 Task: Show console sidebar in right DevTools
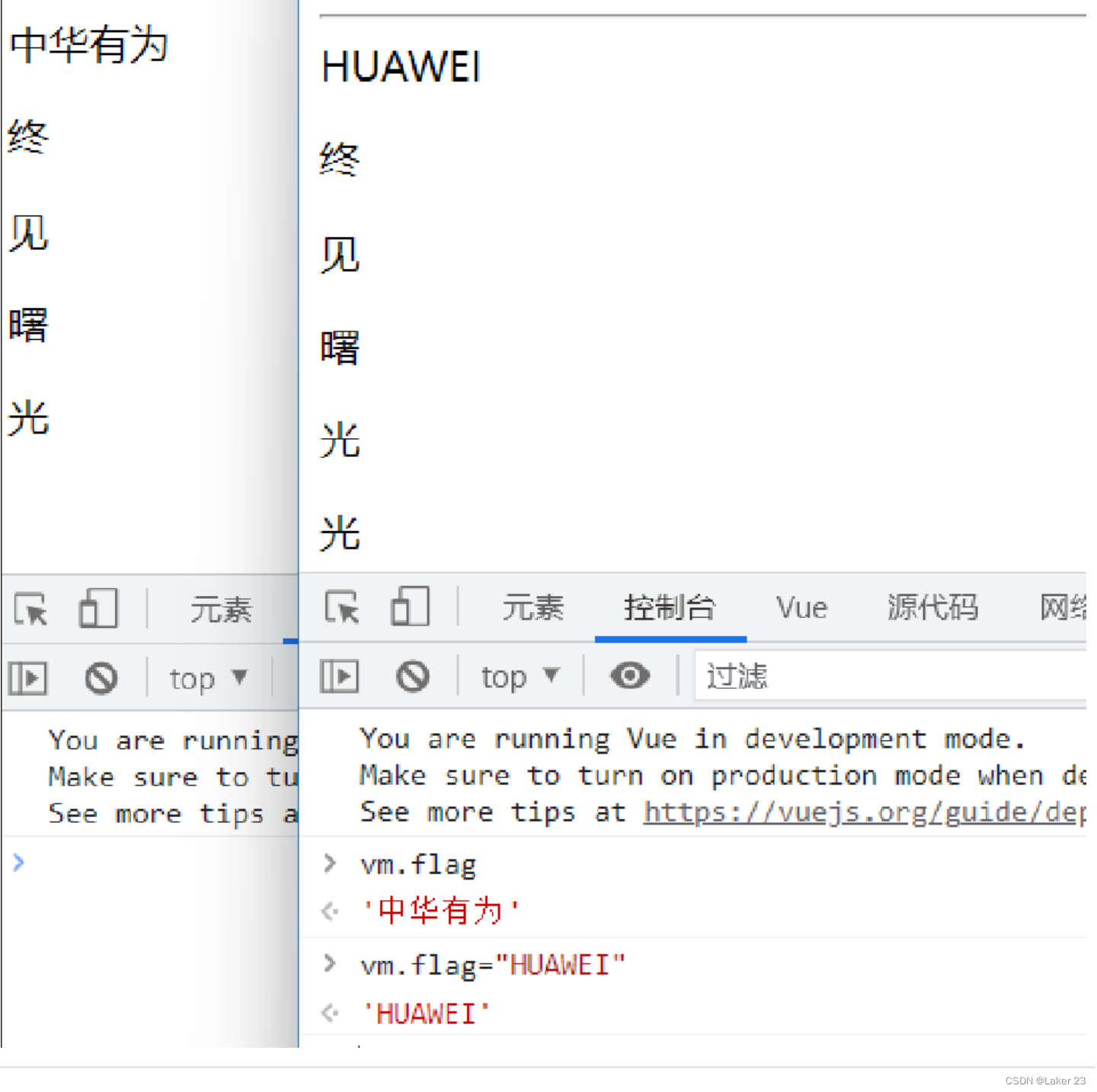[x=340, y=676]
